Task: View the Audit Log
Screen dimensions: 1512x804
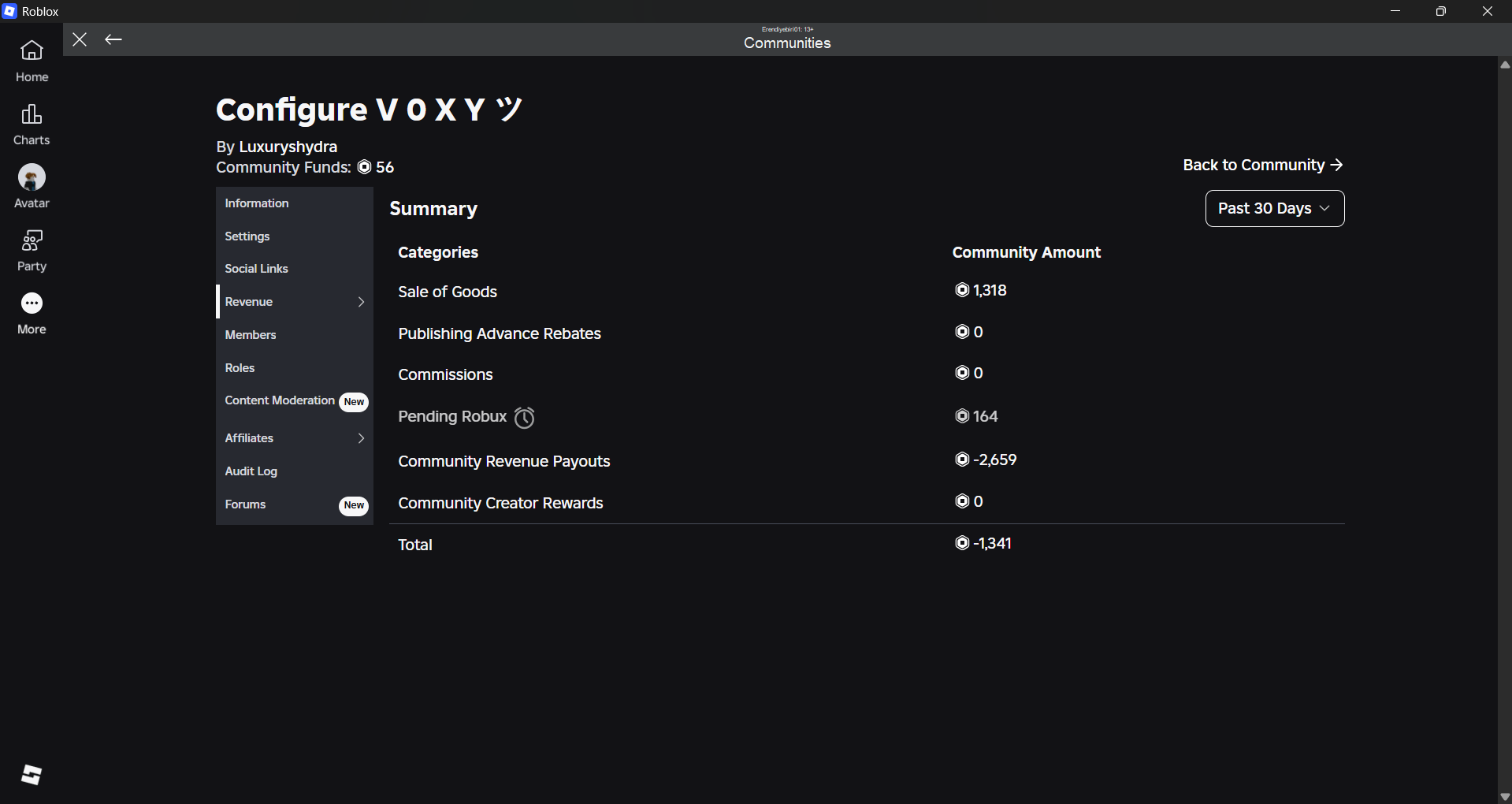Action: coord(295,471)
